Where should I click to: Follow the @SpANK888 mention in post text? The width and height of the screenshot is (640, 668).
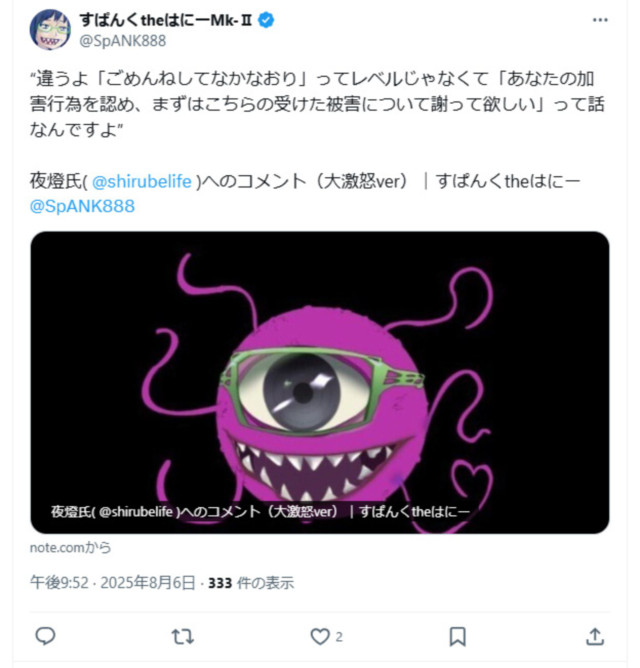click(82, 206)
